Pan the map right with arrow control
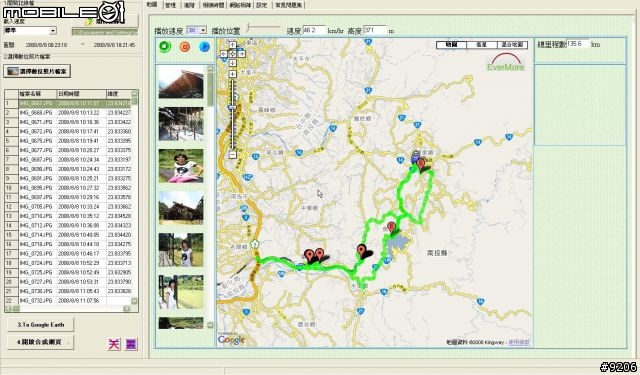The width and height of the screenshot is (640, 375). (x=242, y=54)
